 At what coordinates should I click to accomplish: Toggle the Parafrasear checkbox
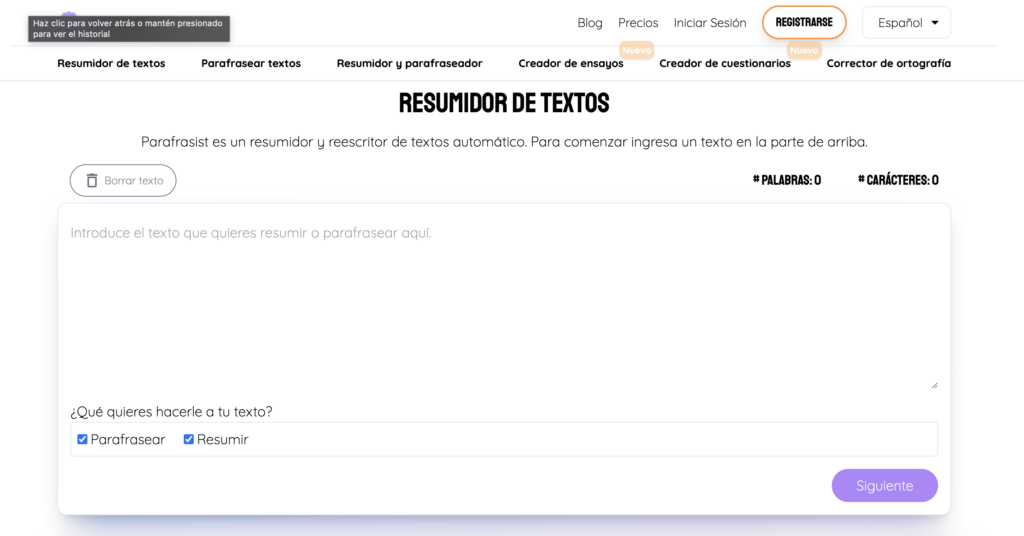pyautogui.click(x=82, y=439)
